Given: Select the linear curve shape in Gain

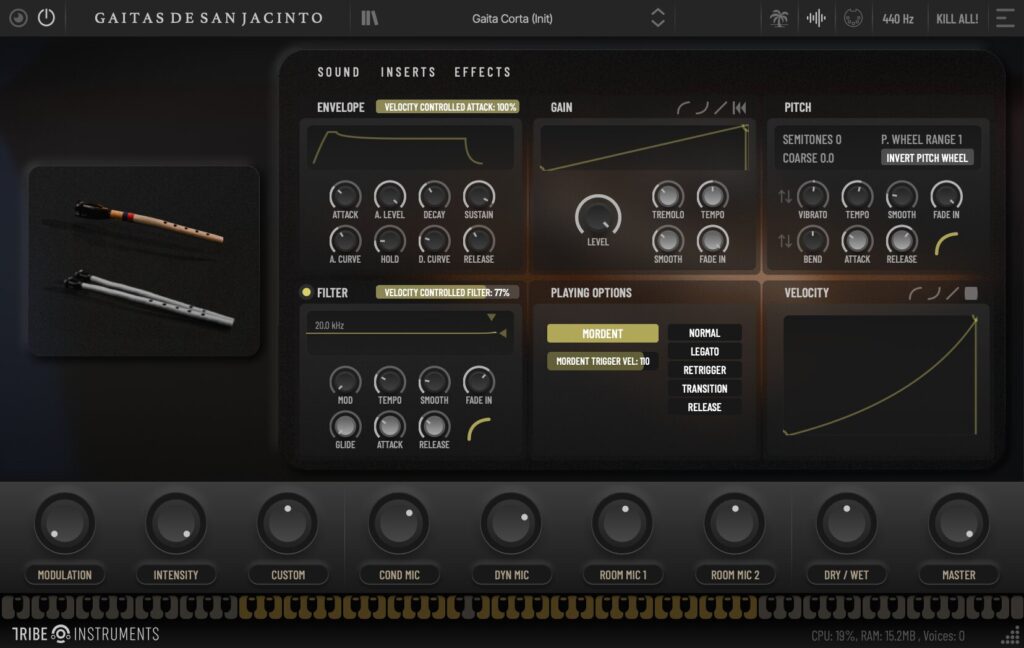Looking at the screenshot, I should point(720,108).
